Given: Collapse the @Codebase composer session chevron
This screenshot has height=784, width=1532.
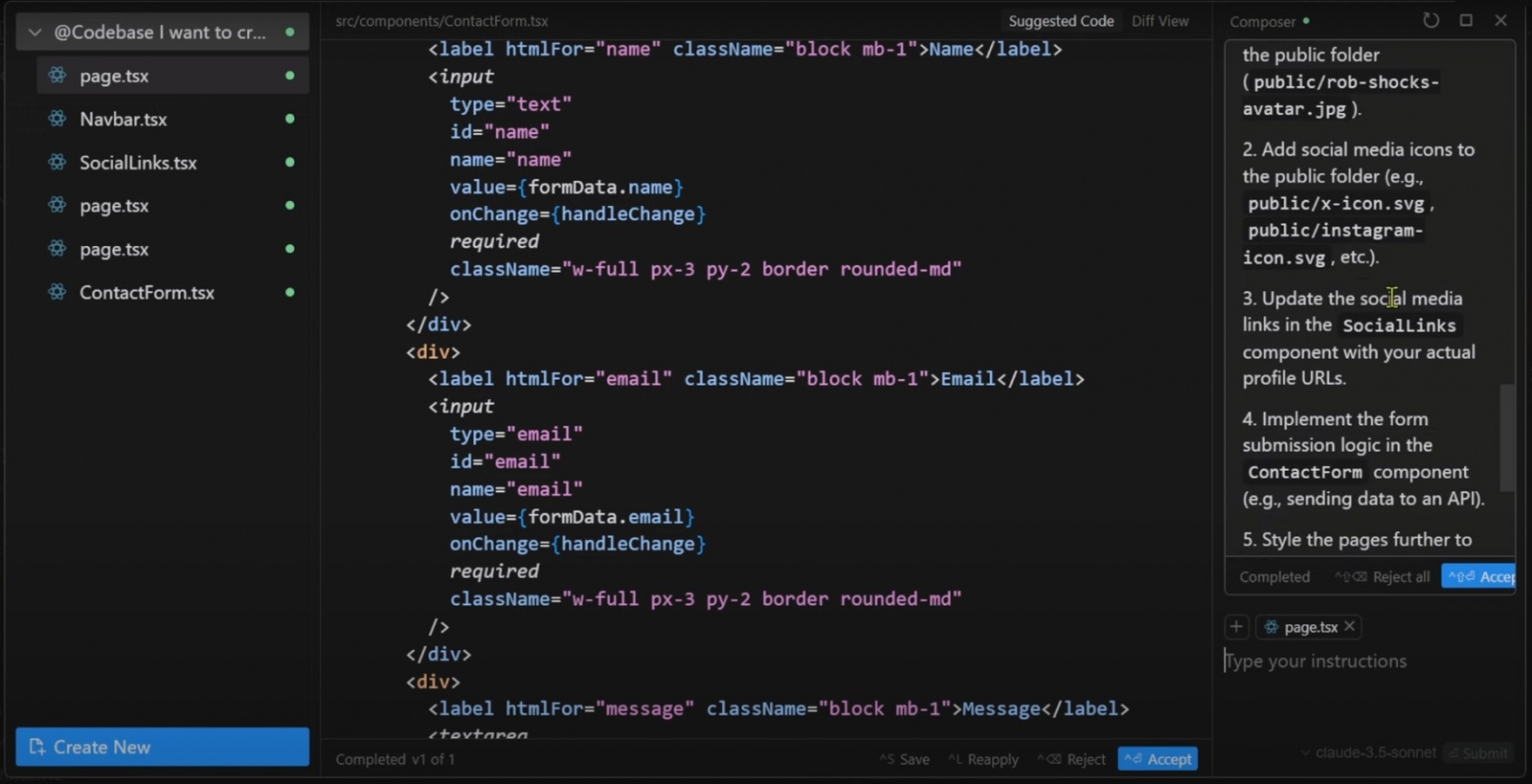Looking at the screenshot, I should [35, 33].
